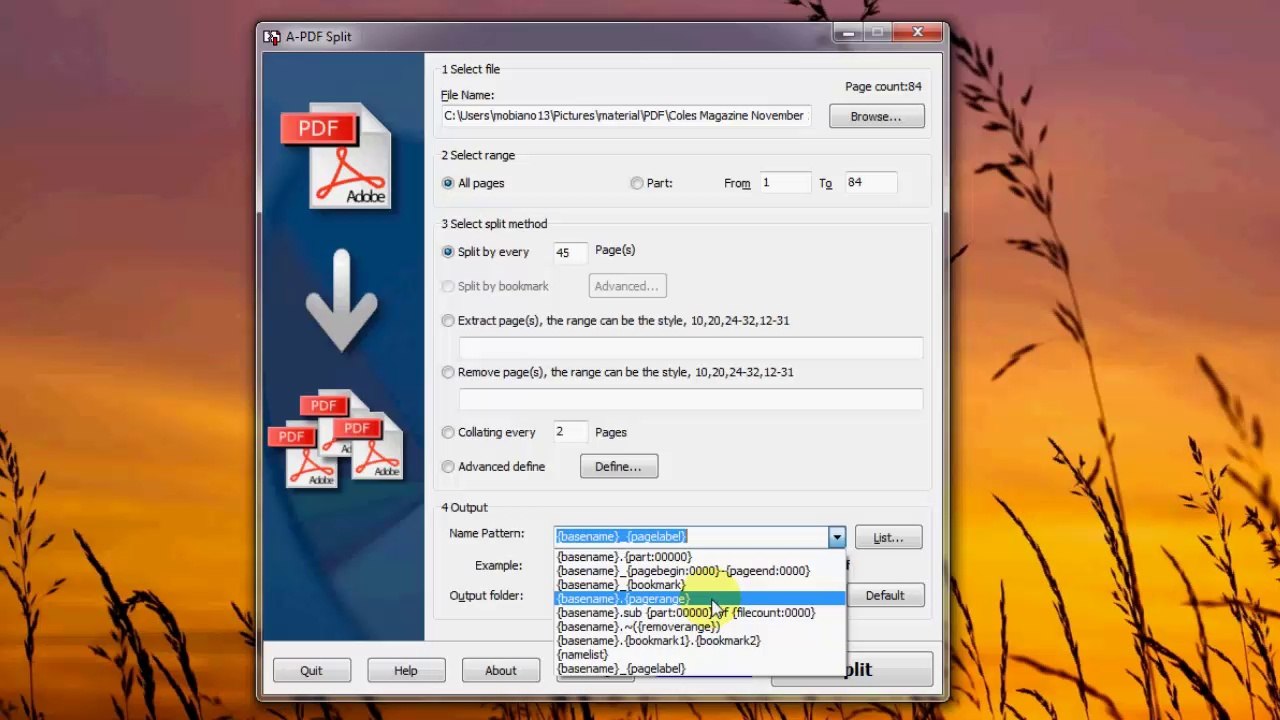Click the Browse button
This screenshot has height=720, width=1280.
coord(876,117)
